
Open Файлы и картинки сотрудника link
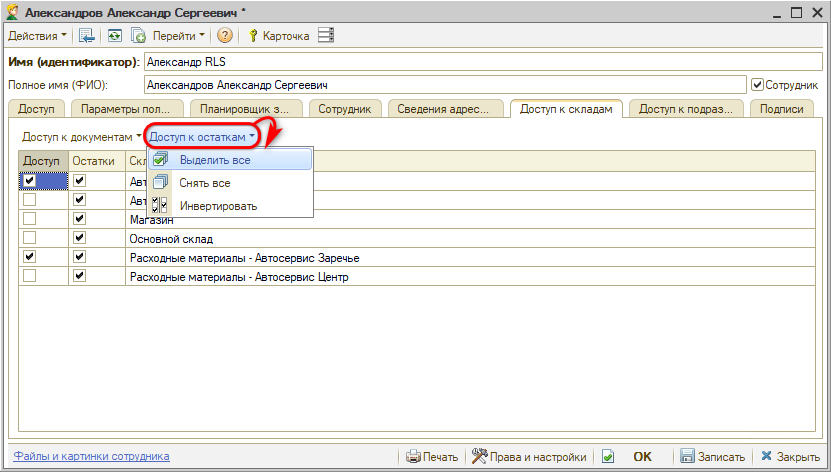tap(91, 456)
